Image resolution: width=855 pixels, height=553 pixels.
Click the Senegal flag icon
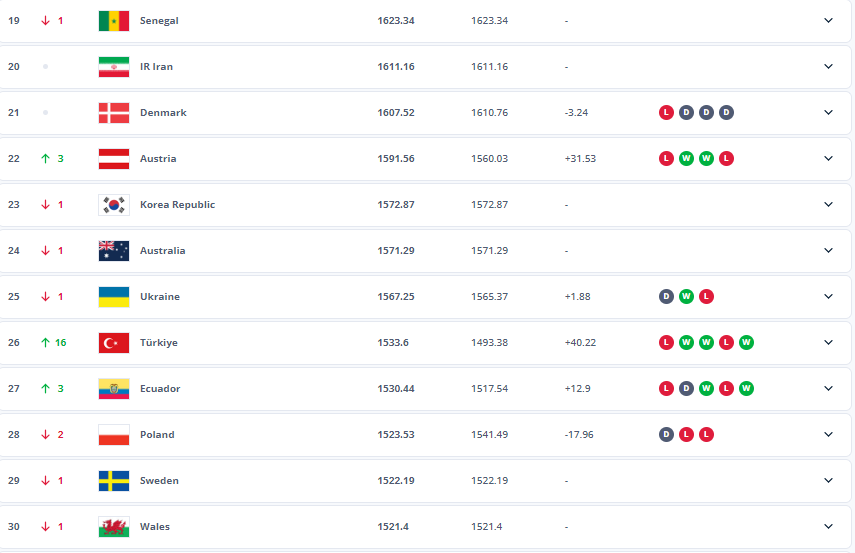113,20
